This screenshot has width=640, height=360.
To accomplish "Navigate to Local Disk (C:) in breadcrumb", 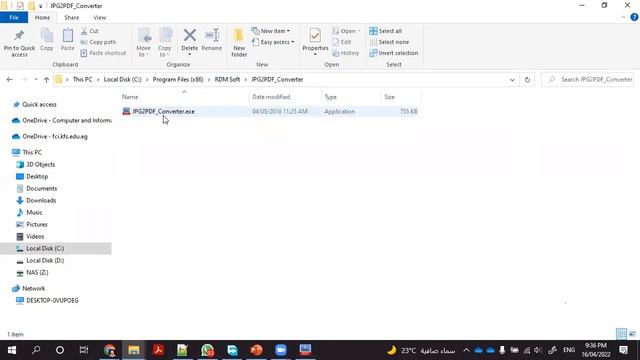I will point(122,80).
